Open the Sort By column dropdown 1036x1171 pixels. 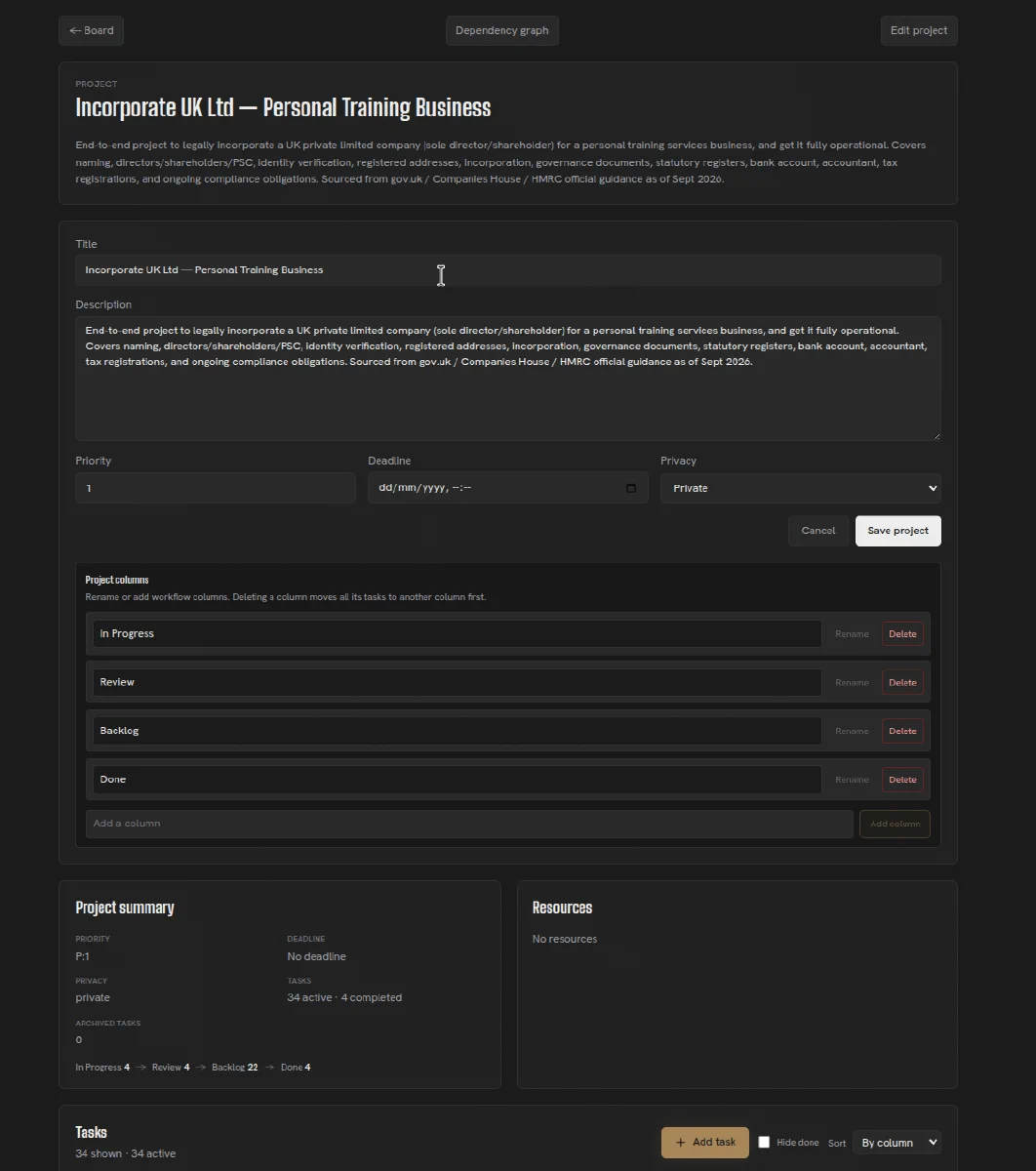click(897, 1143)
